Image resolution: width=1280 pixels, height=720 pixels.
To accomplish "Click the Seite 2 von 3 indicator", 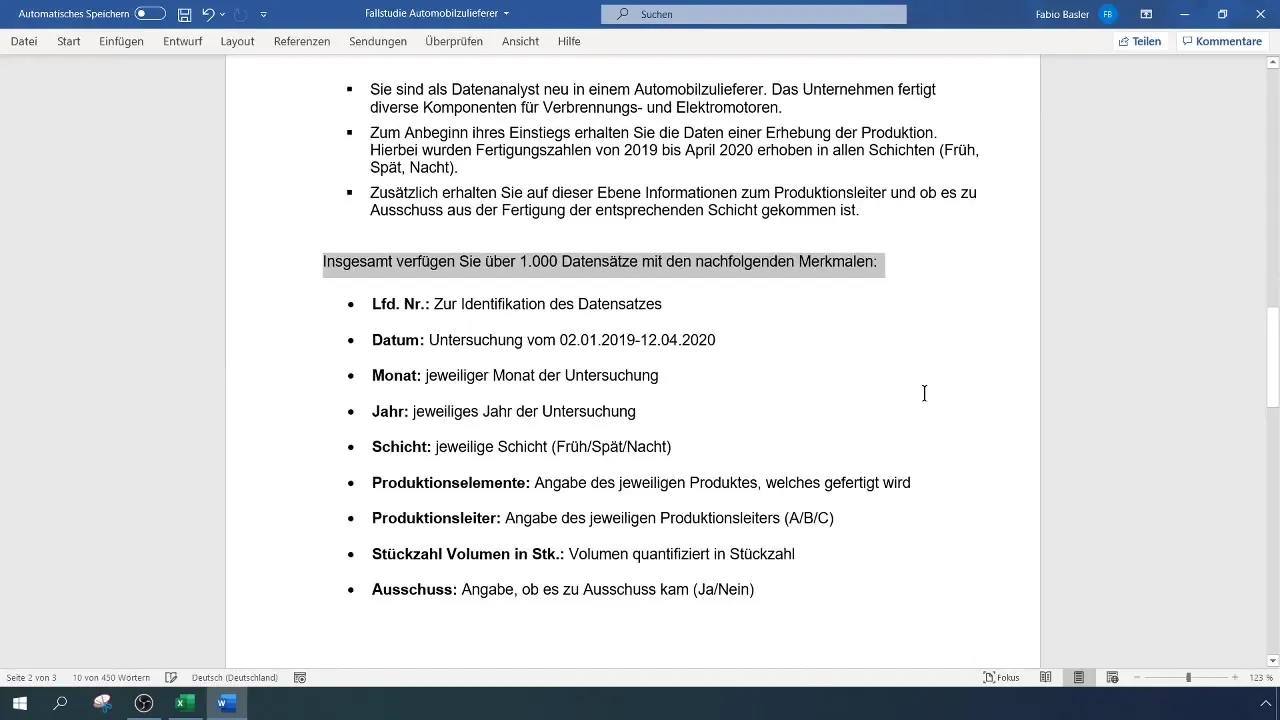I will tap(31, 677).
